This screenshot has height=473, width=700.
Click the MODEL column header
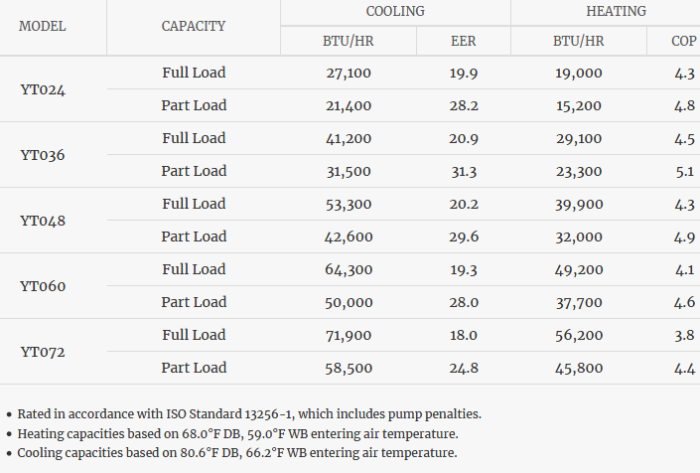click(x=43, y=26)
